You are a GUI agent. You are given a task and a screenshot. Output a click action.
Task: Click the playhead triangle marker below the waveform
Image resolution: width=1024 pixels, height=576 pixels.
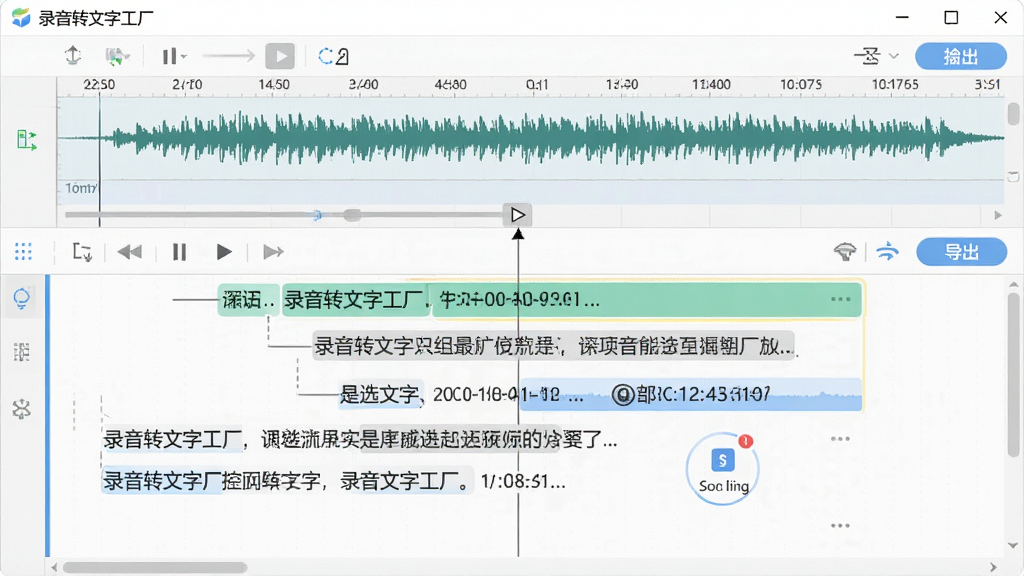pyautogui.click(x=517, y=215)
